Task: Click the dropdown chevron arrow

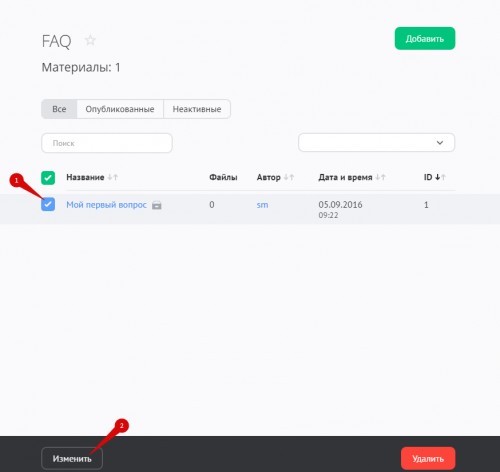Action: point(440,143)
